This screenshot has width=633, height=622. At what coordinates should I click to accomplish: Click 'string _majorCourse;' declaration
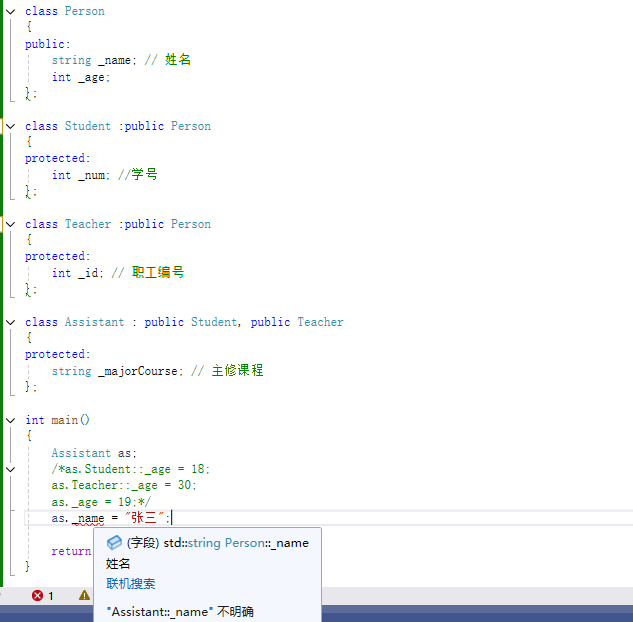click(117, 371)
